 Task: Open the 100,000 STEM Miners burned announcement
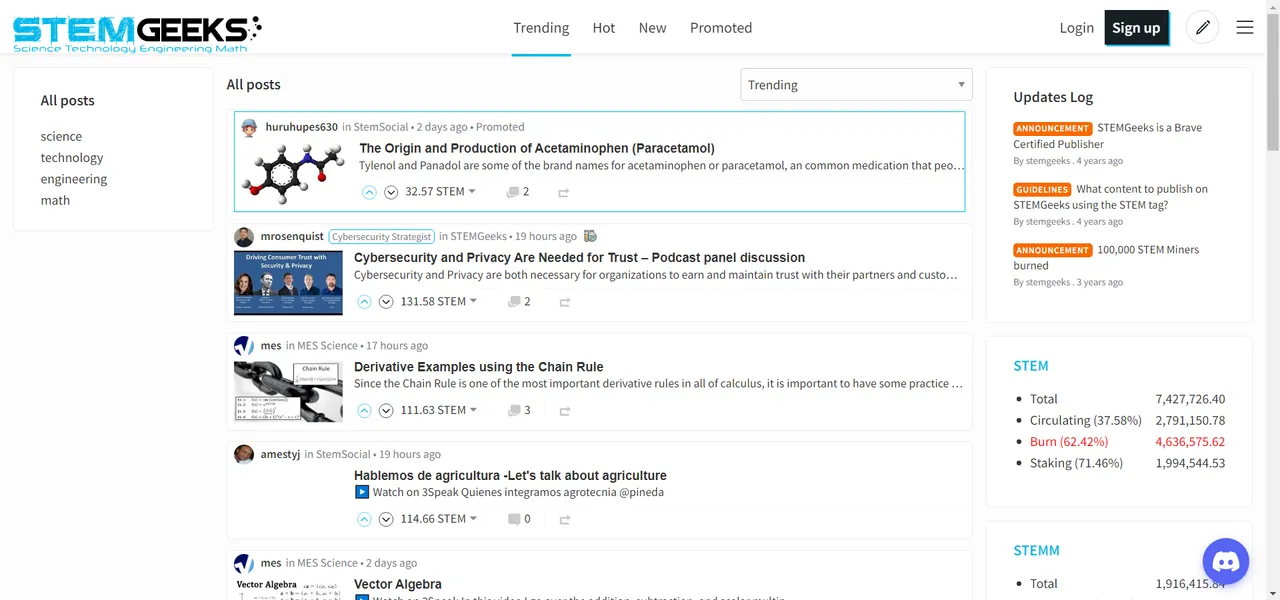pyautogui.click(x=1106, y=258)
